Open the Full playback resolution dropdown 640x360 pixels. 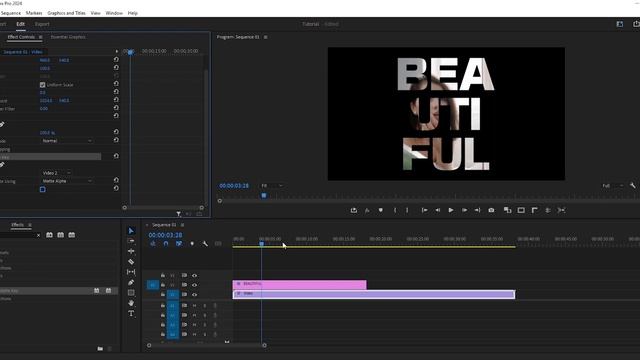pyautogui.click(x=613, y=186)
